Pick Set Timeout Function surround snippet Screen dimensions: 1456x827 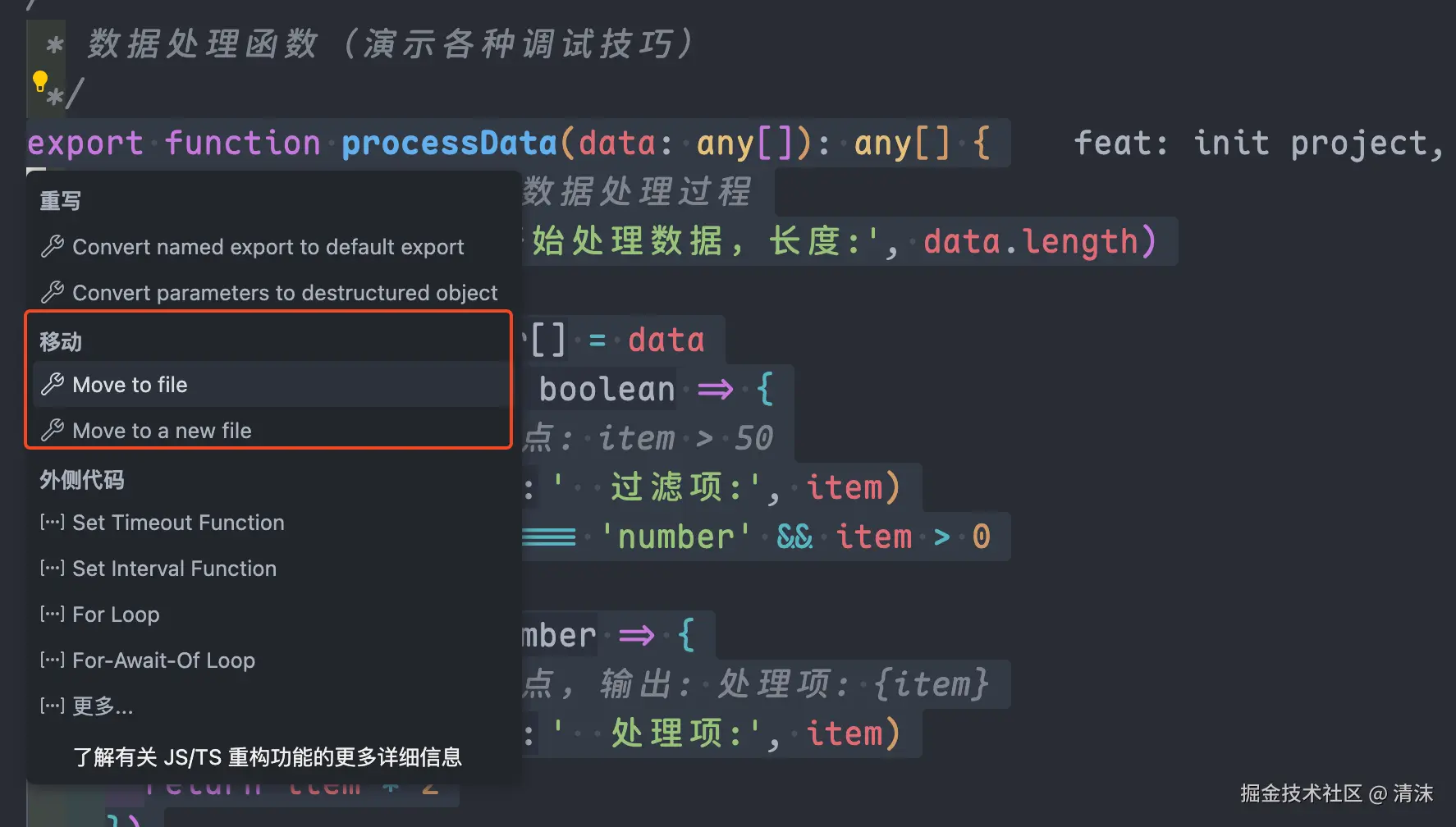pos(178,523)
